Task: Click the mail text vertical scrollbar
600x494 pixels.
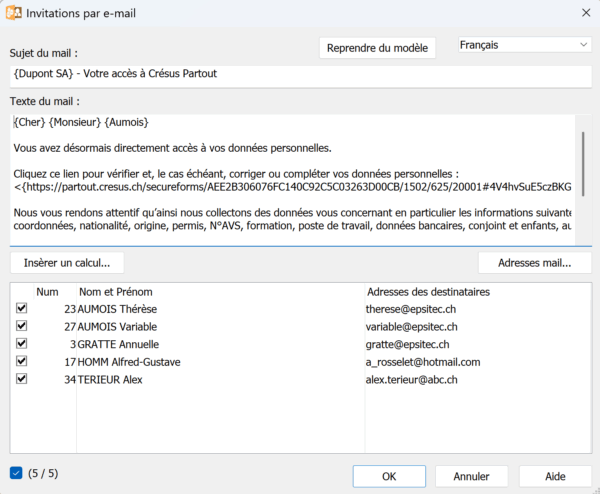Action: [x=582, y=160]
